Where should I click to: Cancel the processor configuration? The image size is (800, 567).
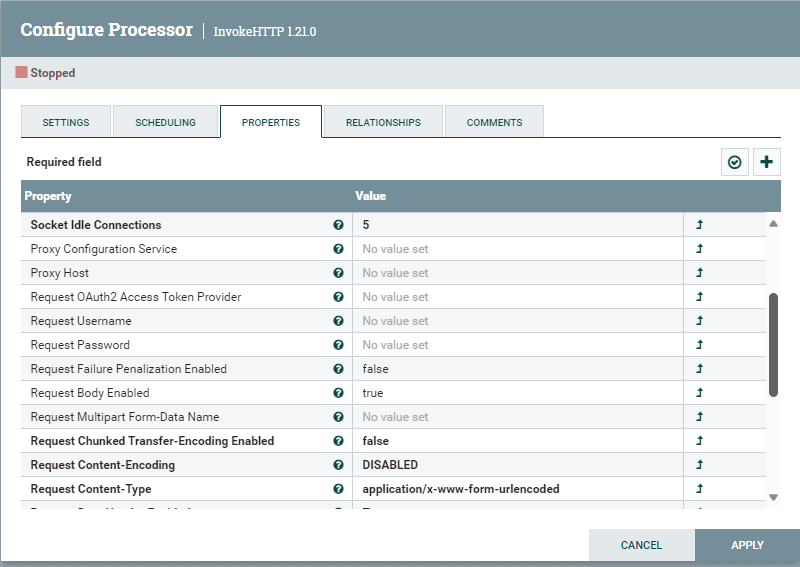[x=641, y=545]
